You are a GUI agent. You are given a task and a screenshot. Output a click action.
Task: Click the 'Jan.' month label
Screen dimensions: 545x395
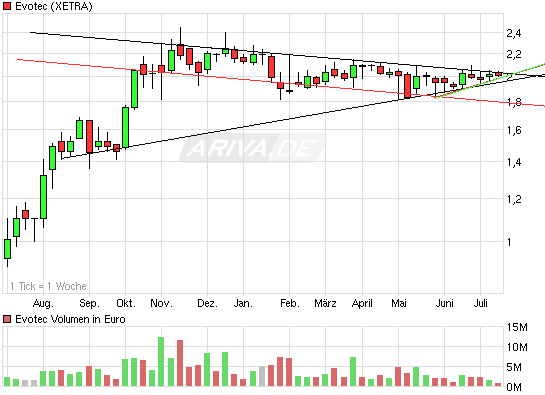(243, 303)
